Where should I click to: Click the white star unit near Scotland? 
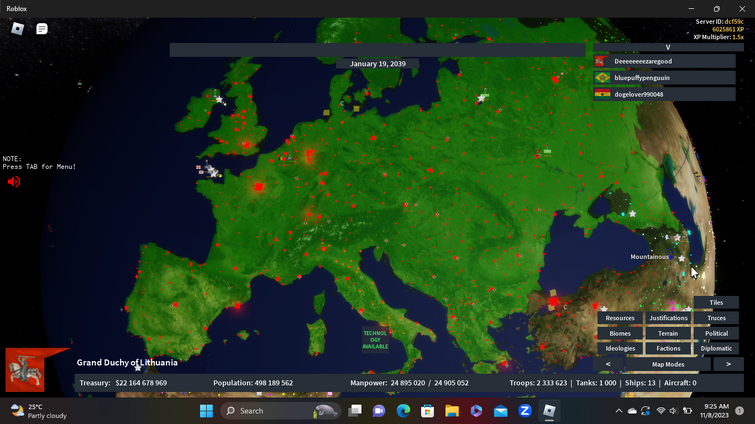(219, 100)
